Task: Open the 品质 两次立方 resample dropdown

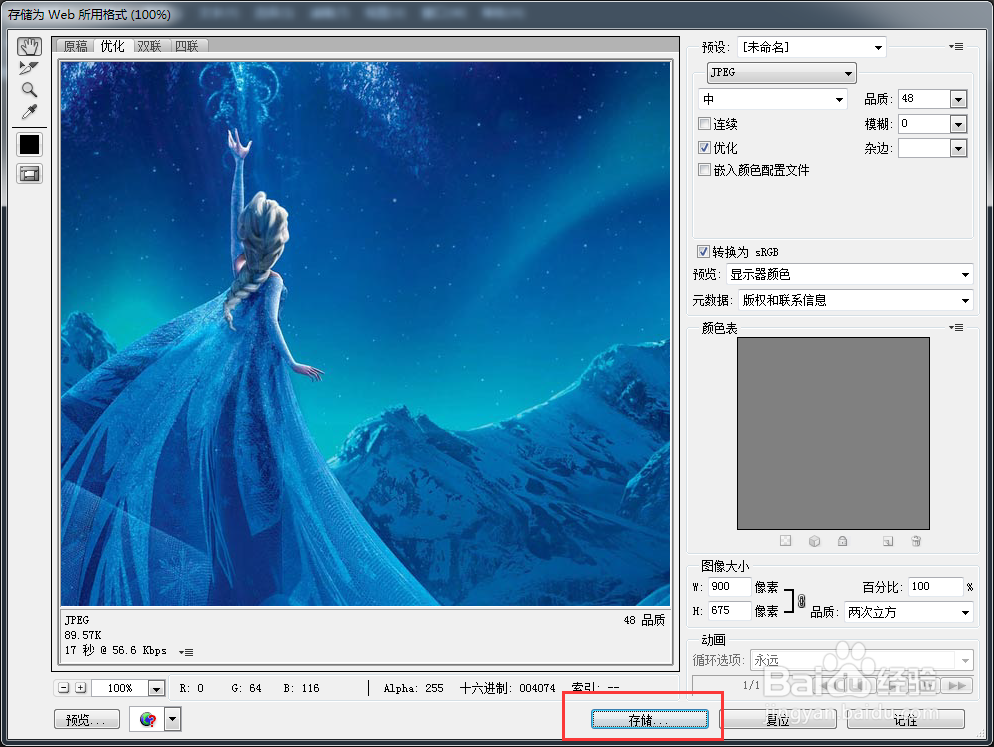Action: pyautogui.click(x=908, y=613)
